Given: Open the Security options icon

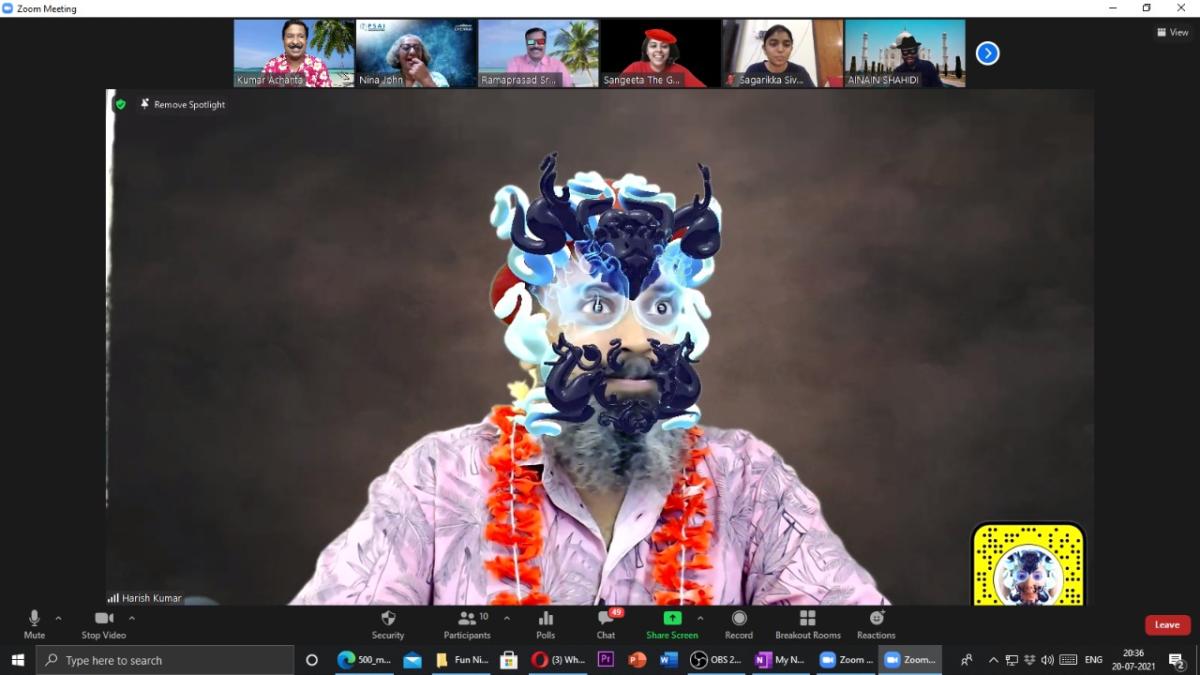Looking at the screenshot, I should 388,619.
